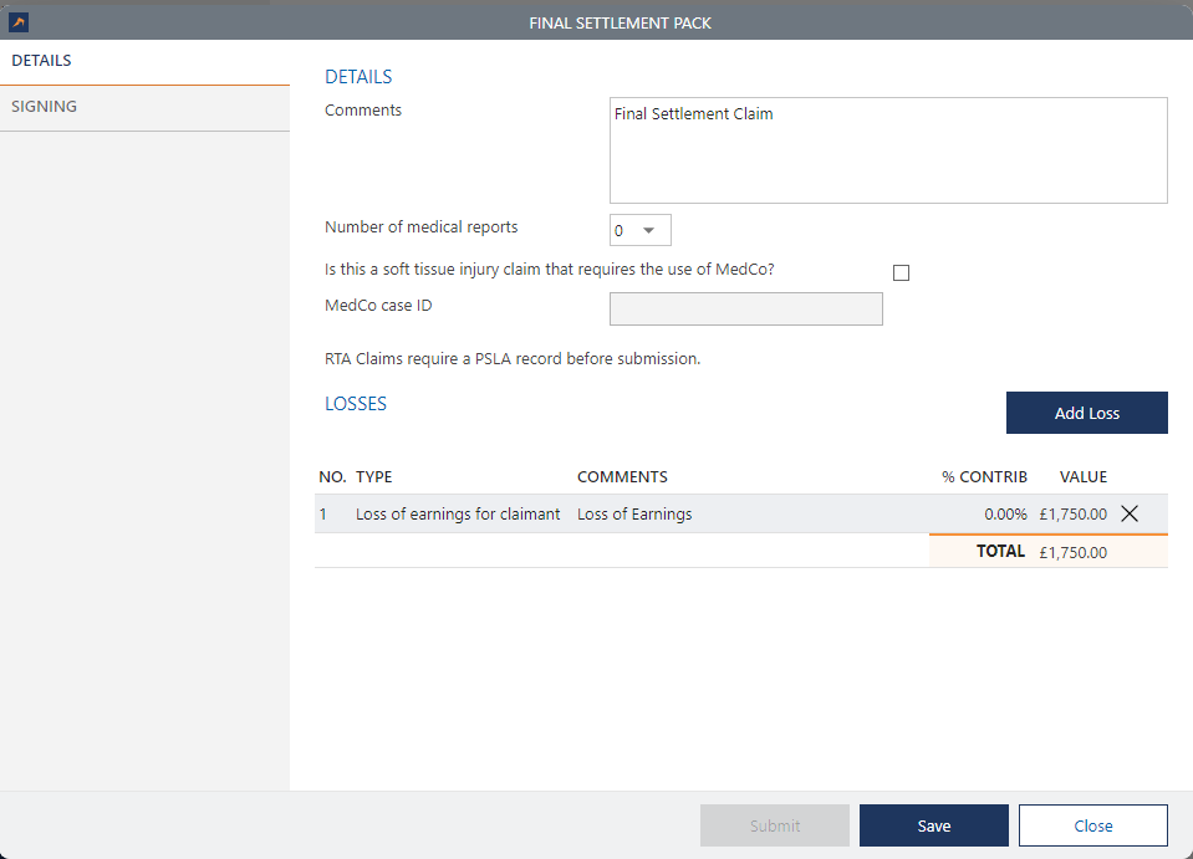Click the greyed-out Submit button
1193x859 pixels.
774,826
